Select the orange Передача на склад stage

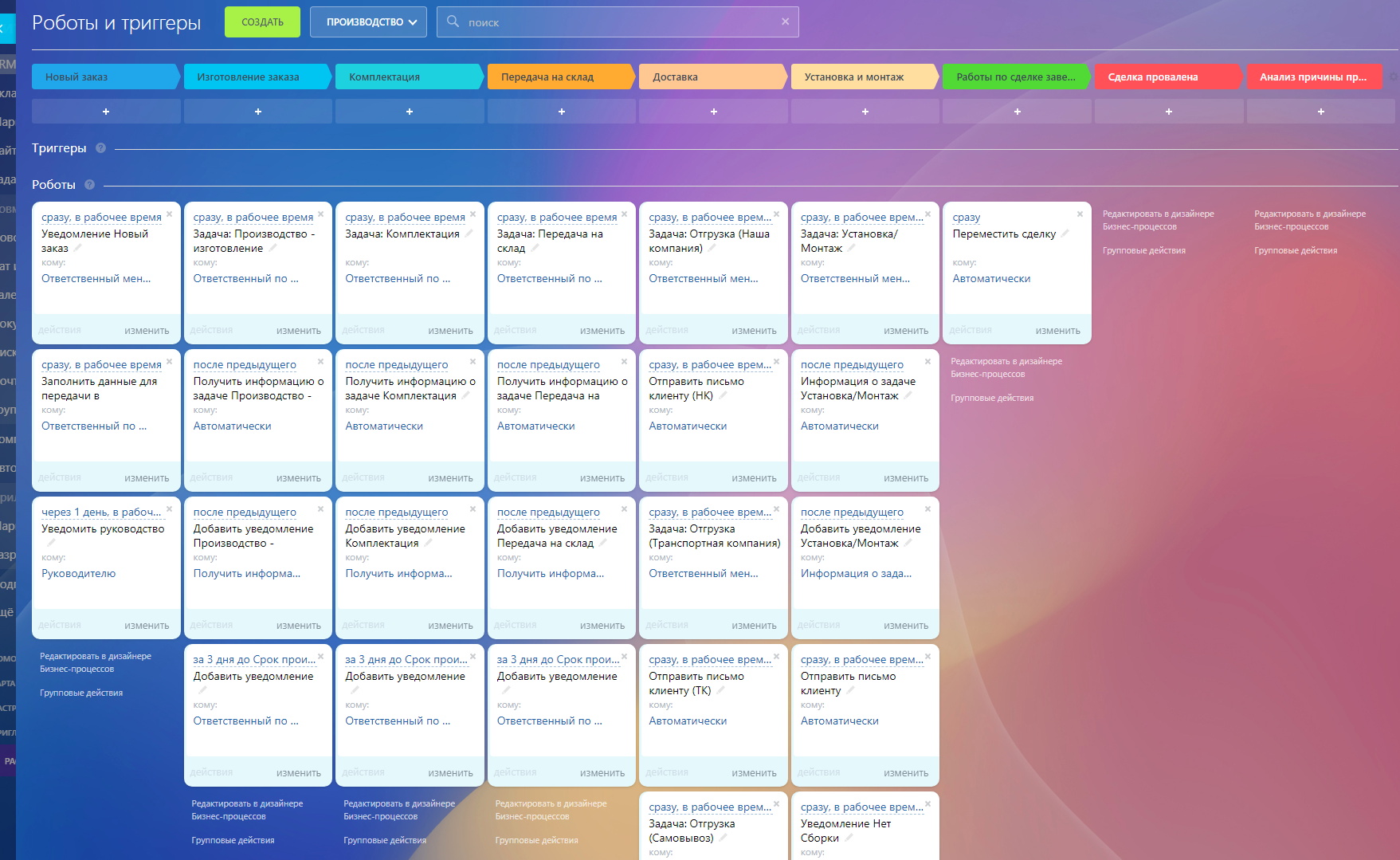tap(561, 77)
